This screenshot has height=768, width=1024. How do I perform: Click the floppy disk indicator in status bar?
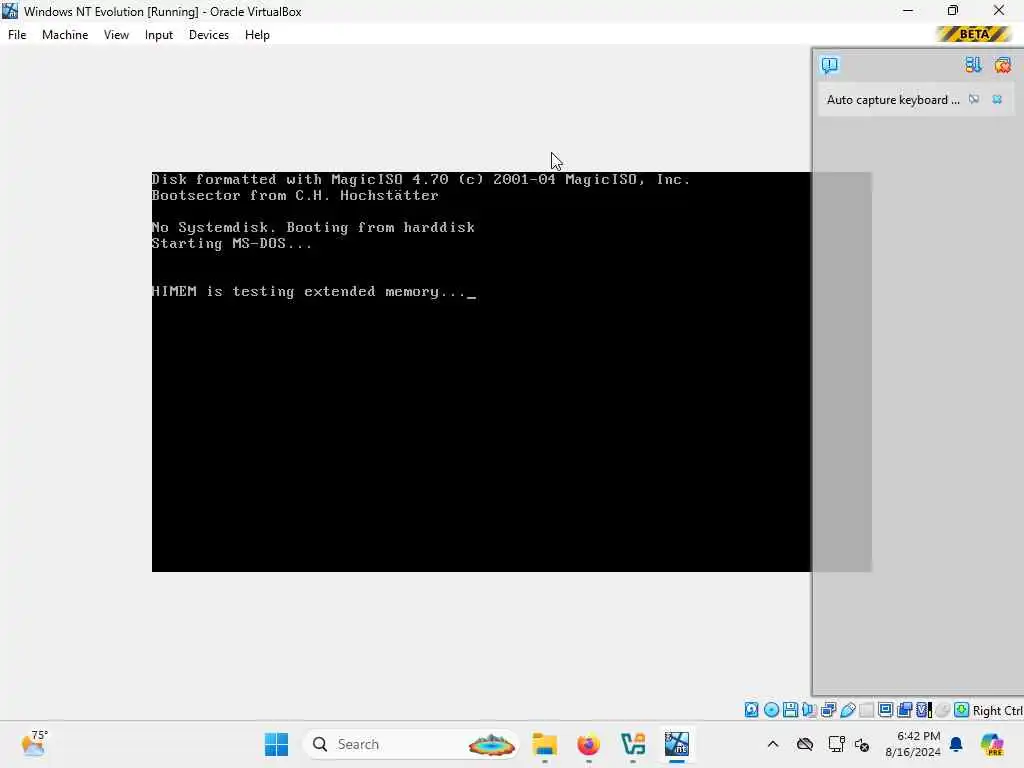790,710
